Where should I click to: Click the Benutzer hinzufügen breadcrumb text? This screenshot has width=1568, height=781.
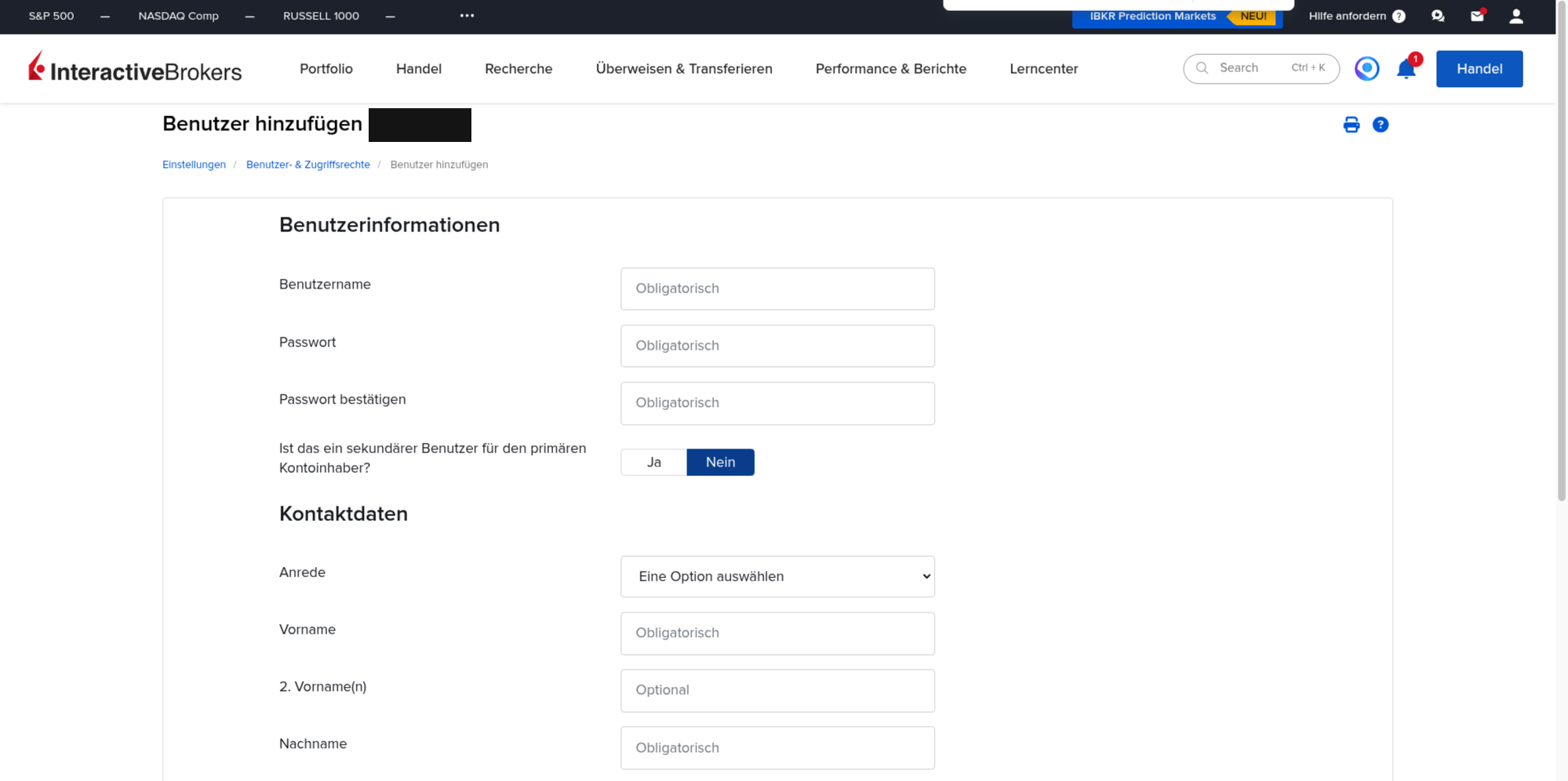tap(439, 165)
